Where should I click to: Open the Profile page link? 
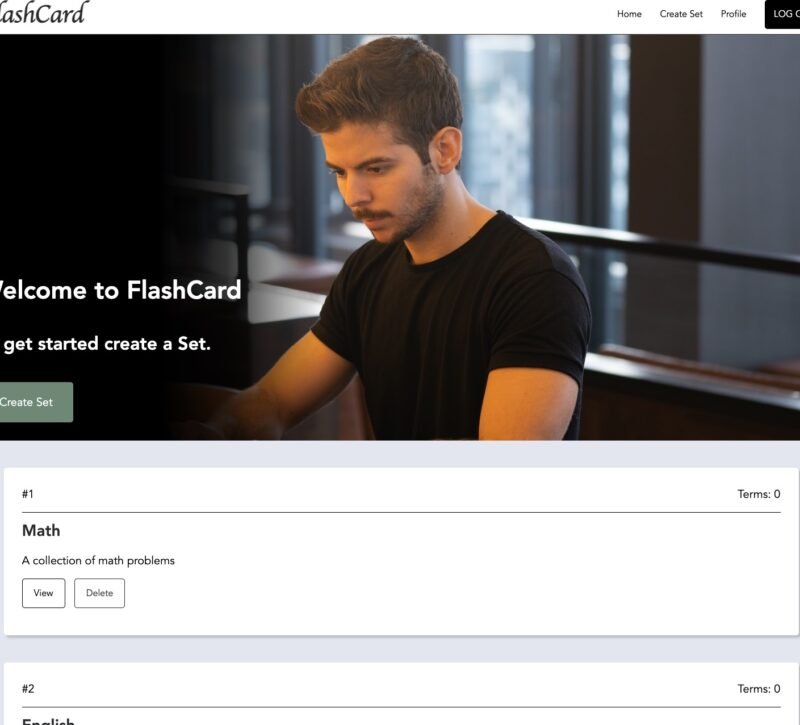click(x=733, y=14)
